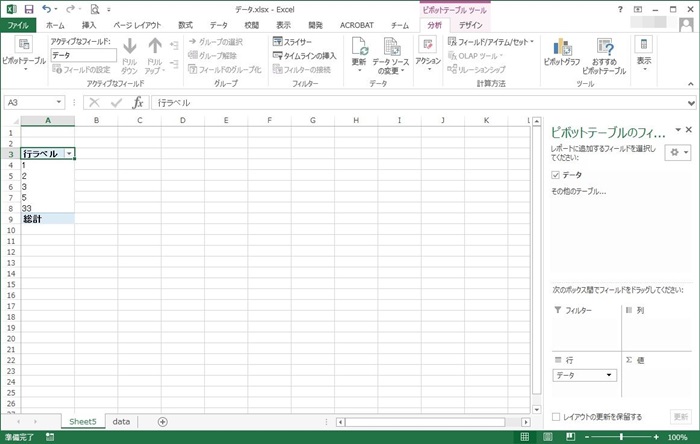
Task: Switch to the ページレイアウト tab
Action: tap(137, 25)
